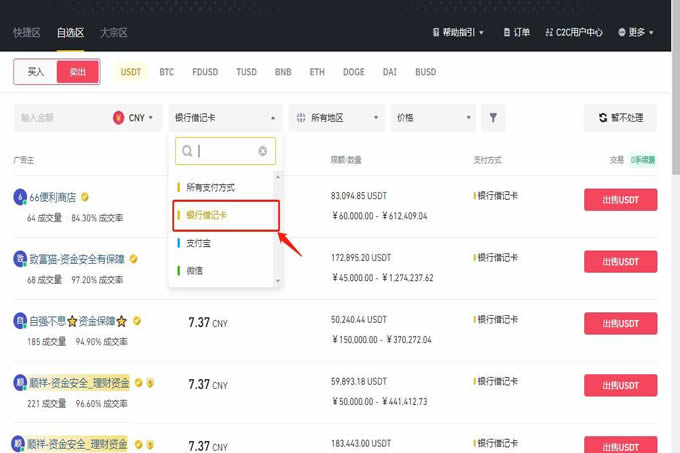Select DOGE coin tab
The height and width of the screenshot is (453, 680).
(354, 72)
